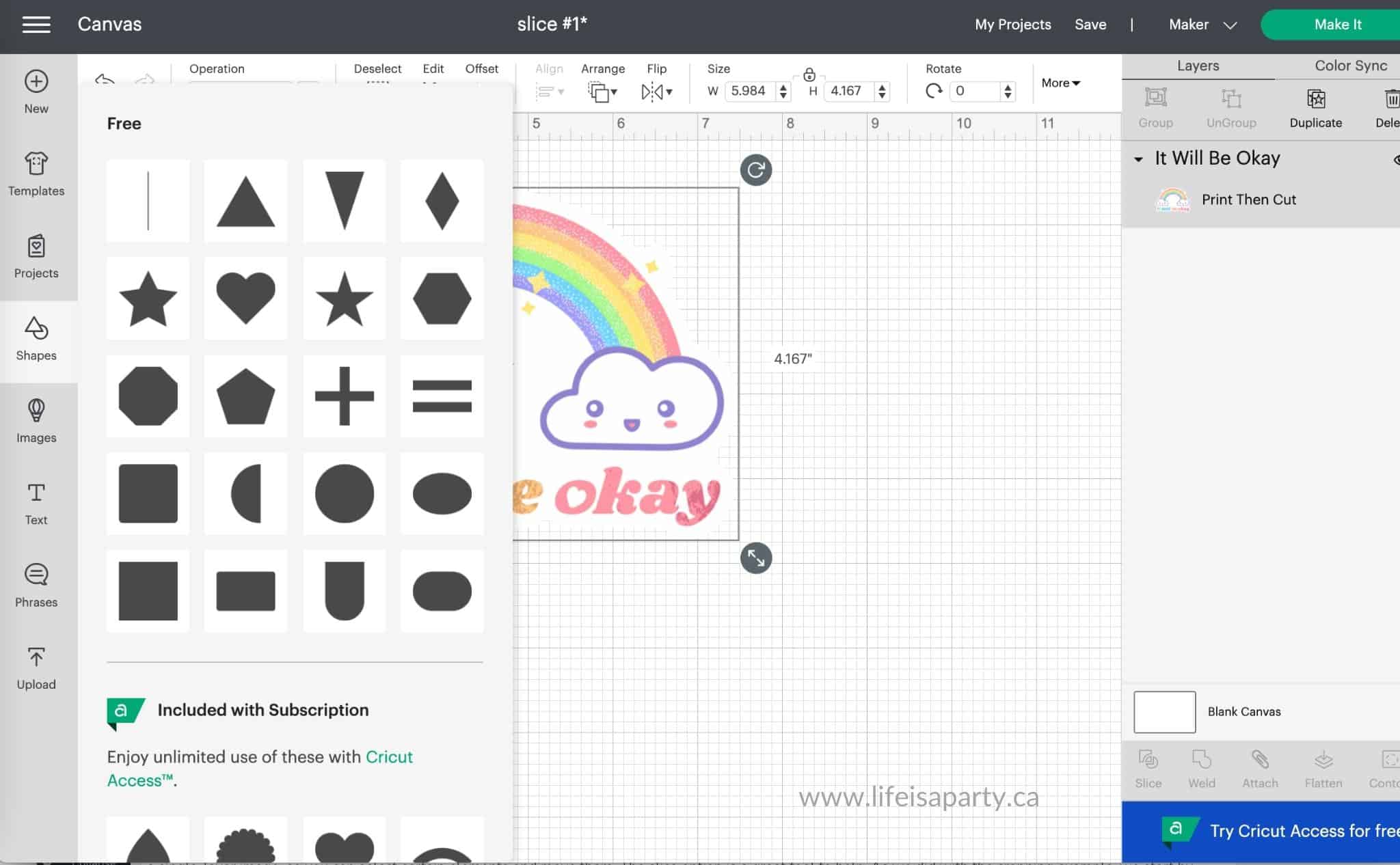Image resolution: width=1400 pixels, height=865 pixels.
Task: Select the Text tool
Action: (36, 504)
